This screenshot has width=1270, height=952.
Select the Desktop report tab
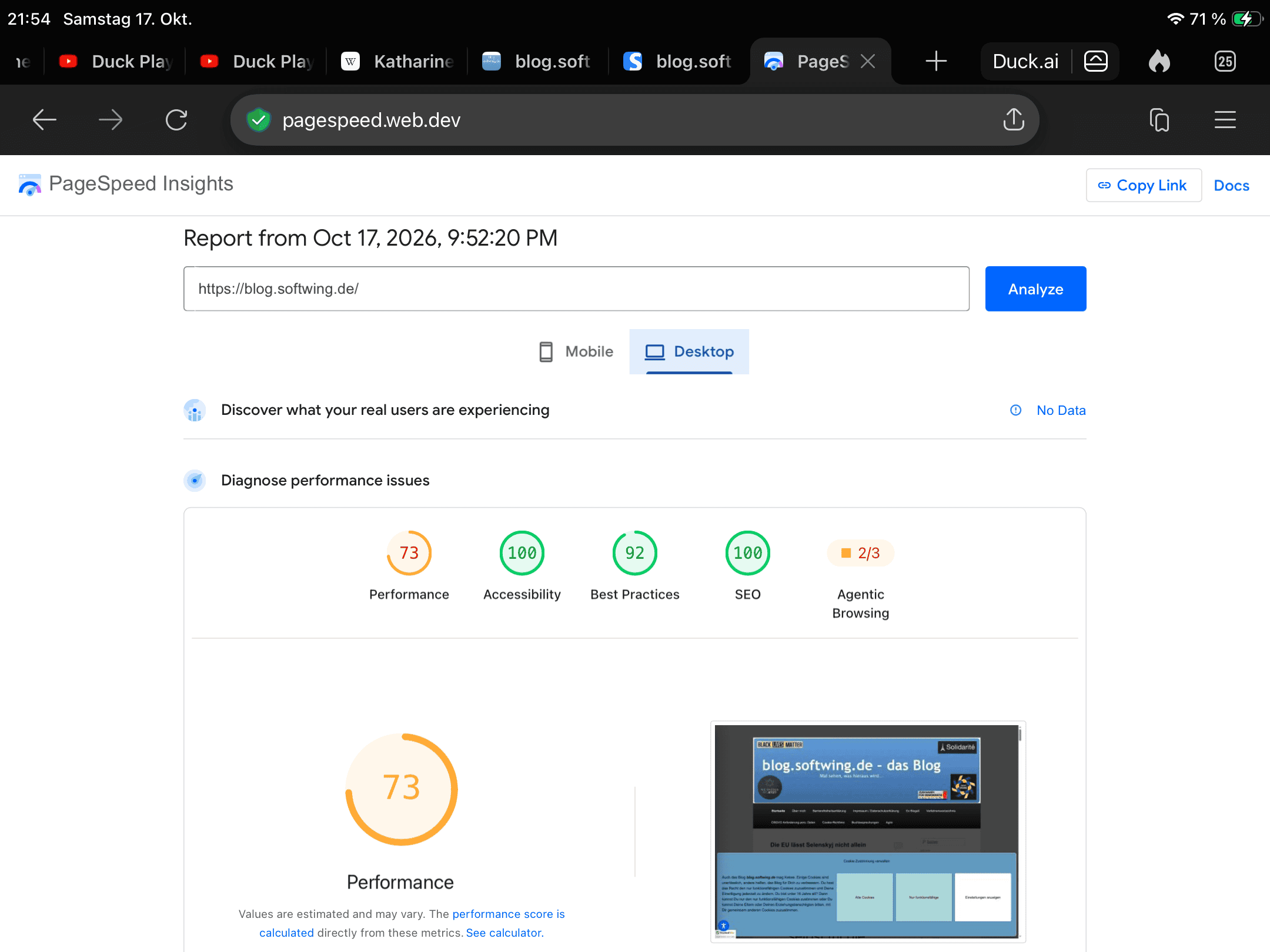click(689, 351)
